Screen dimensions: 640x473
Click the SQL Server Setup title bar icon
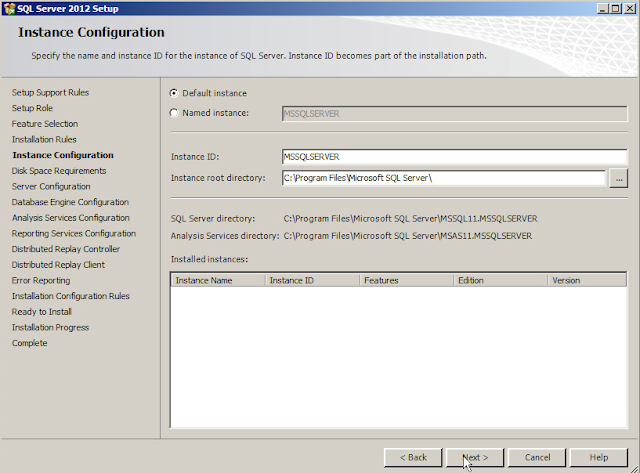point(9,9)
